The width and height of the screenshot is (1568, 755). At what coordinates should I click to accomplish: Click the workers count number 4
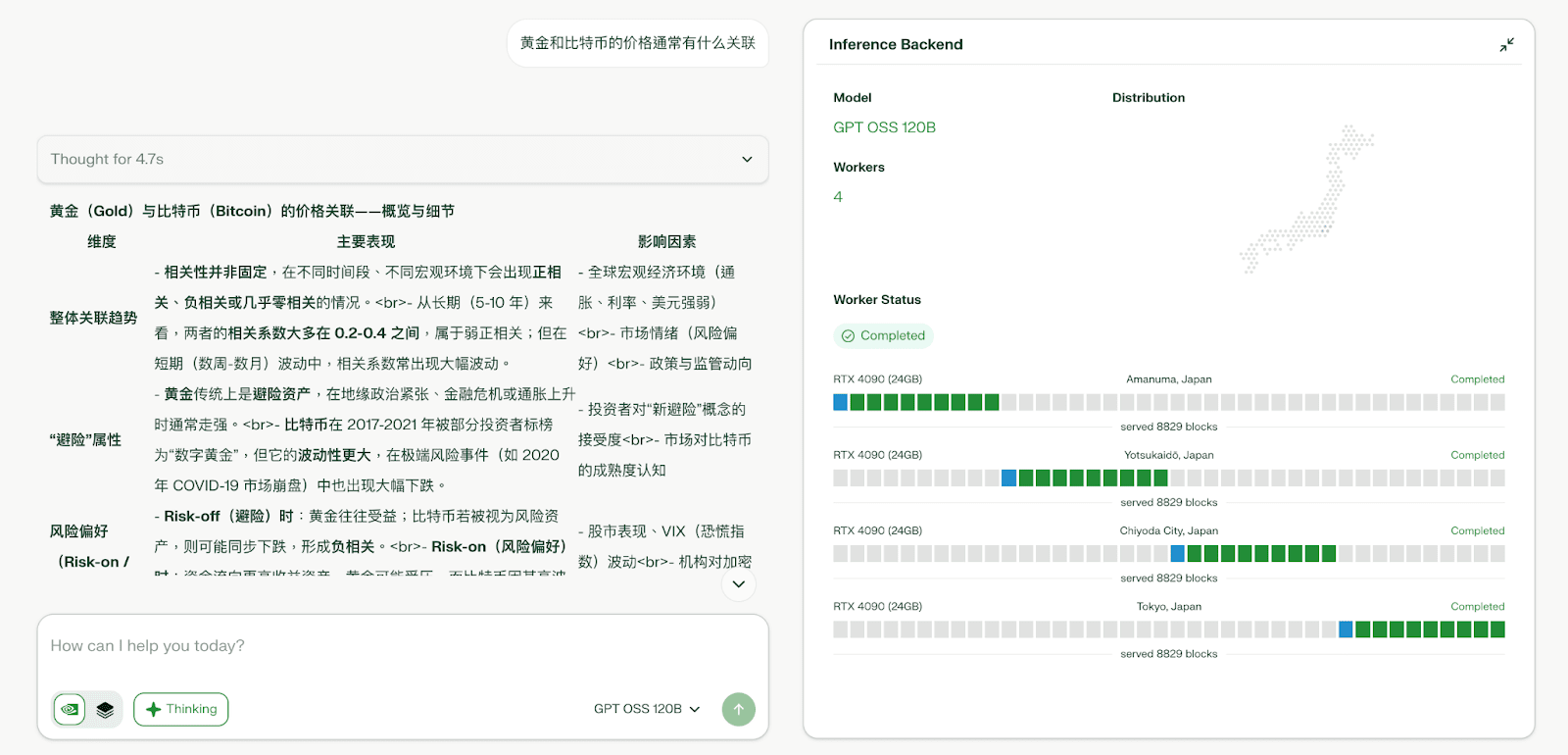(x=838, y=197)
